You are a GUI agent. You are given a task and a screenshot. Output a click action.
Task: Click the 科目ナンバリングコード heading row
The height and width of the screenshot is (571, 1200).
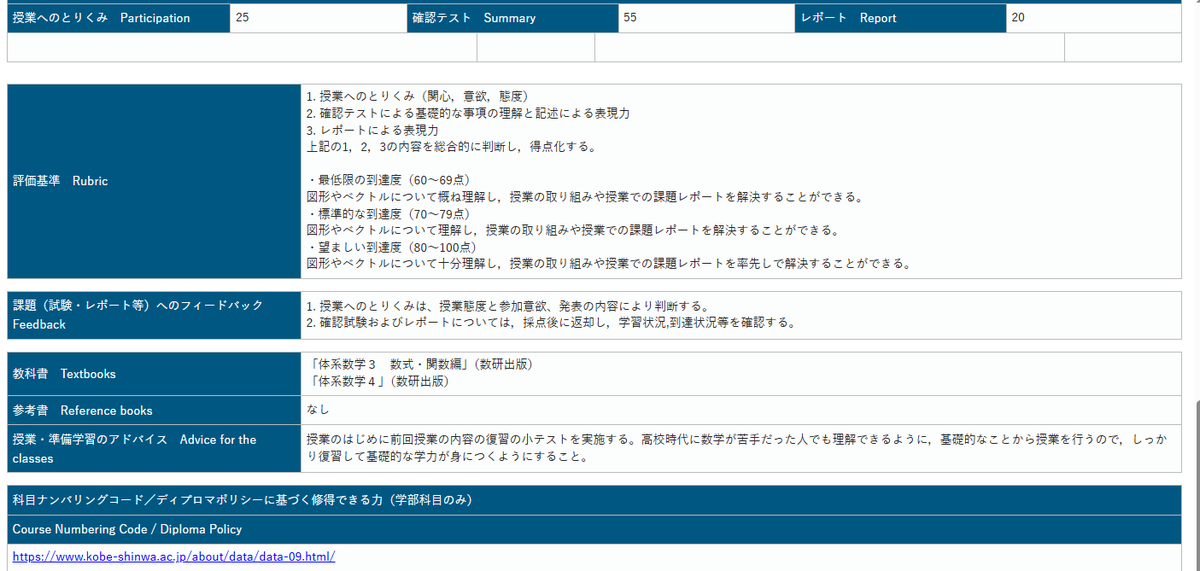click(594, 499)
